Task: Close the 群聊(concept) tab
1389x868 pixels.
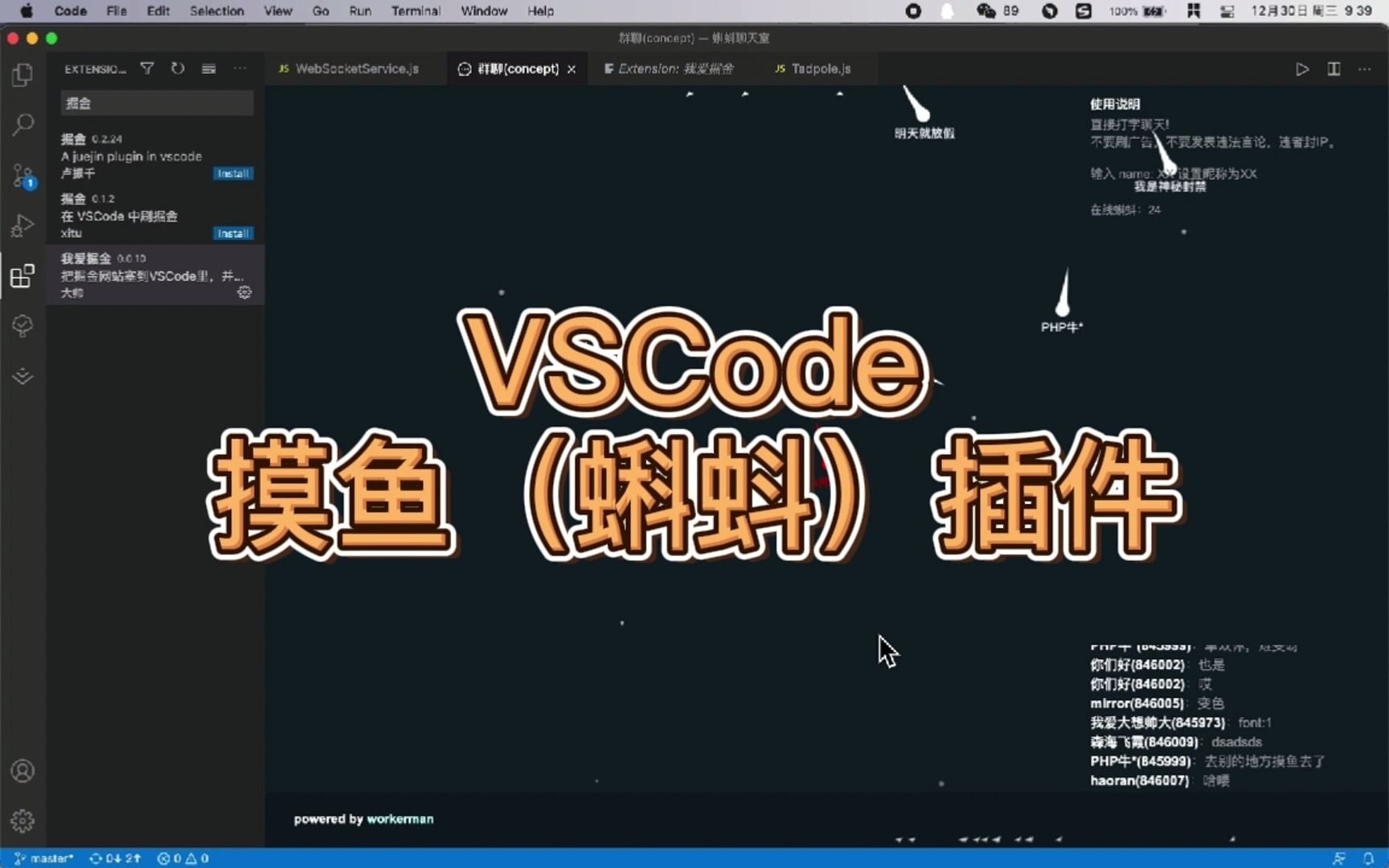Action: tap(572, 69)
